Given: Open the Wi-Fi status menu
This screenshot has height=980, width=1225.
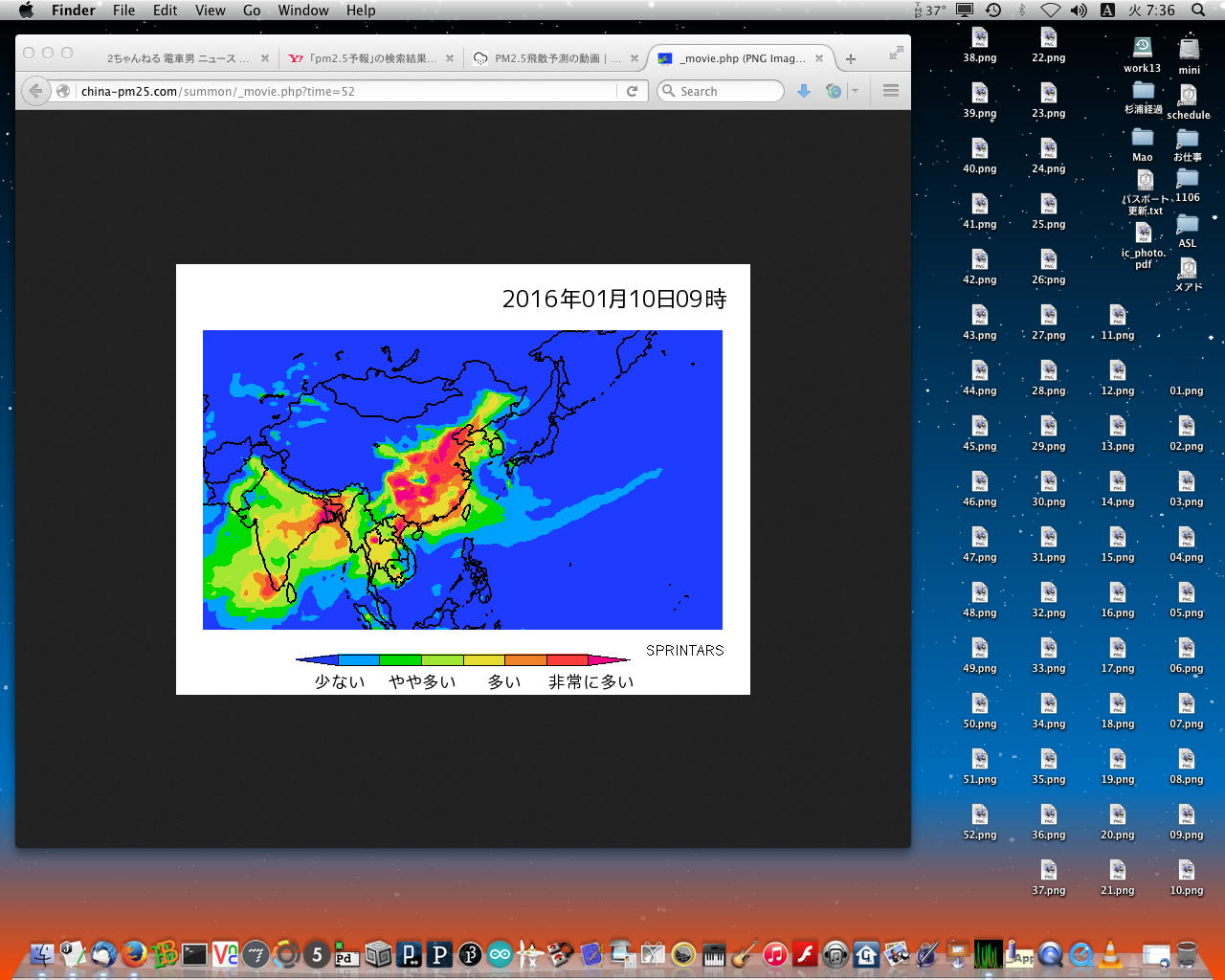Looking at the screenshot, I should pos(1050,11).
